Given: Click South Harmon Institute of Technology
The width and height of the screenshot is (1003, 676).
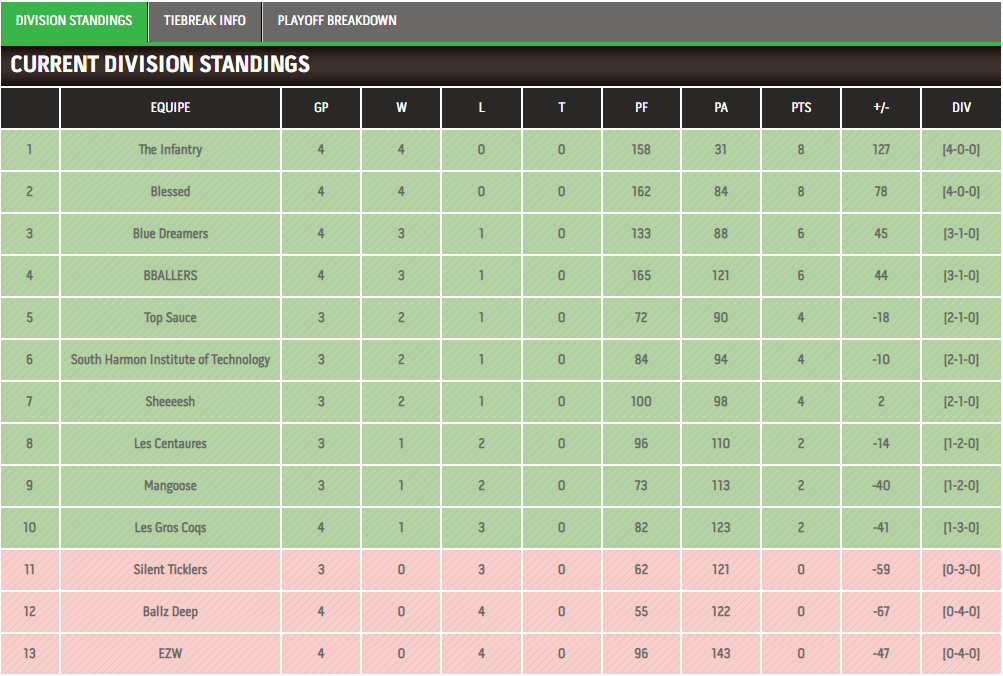Looking at the screenshot, I should click(x=170, y=359).
